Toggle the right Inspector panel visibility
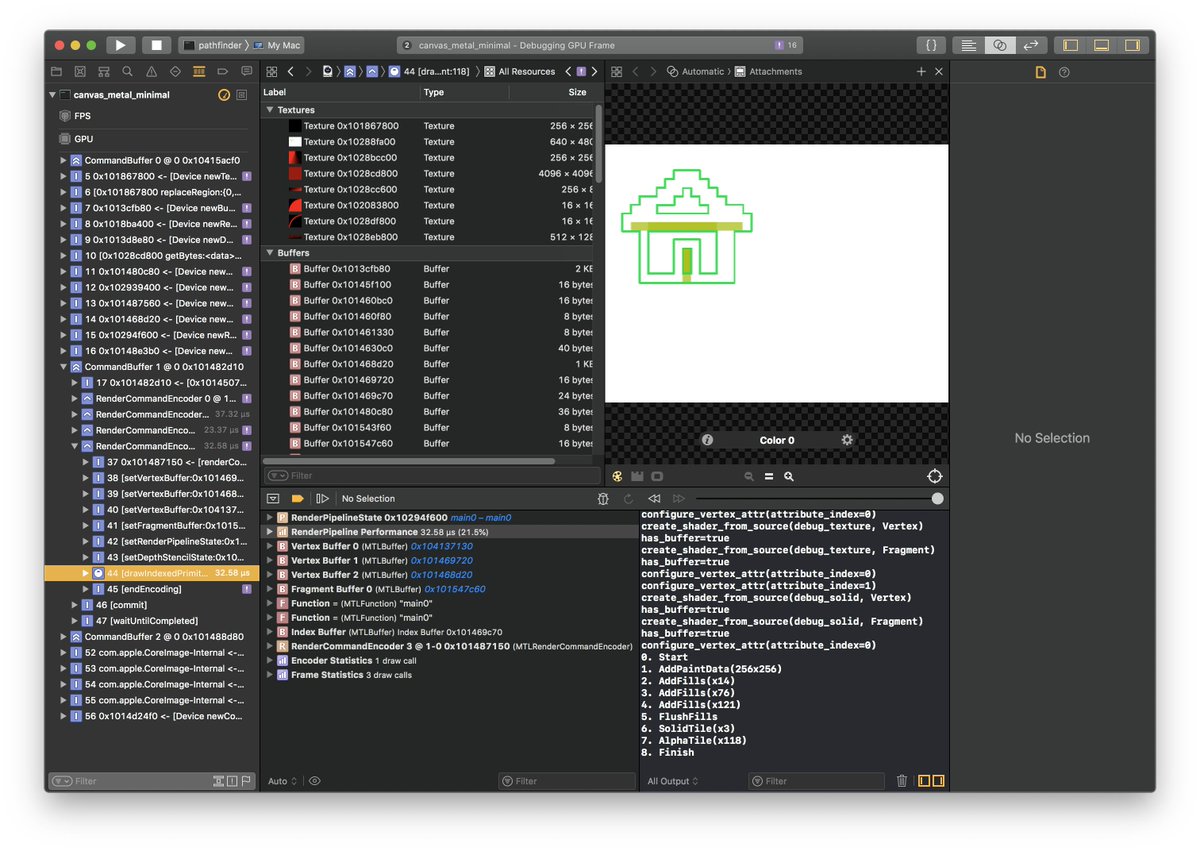1200x851 pixels. coord(1131,45)
